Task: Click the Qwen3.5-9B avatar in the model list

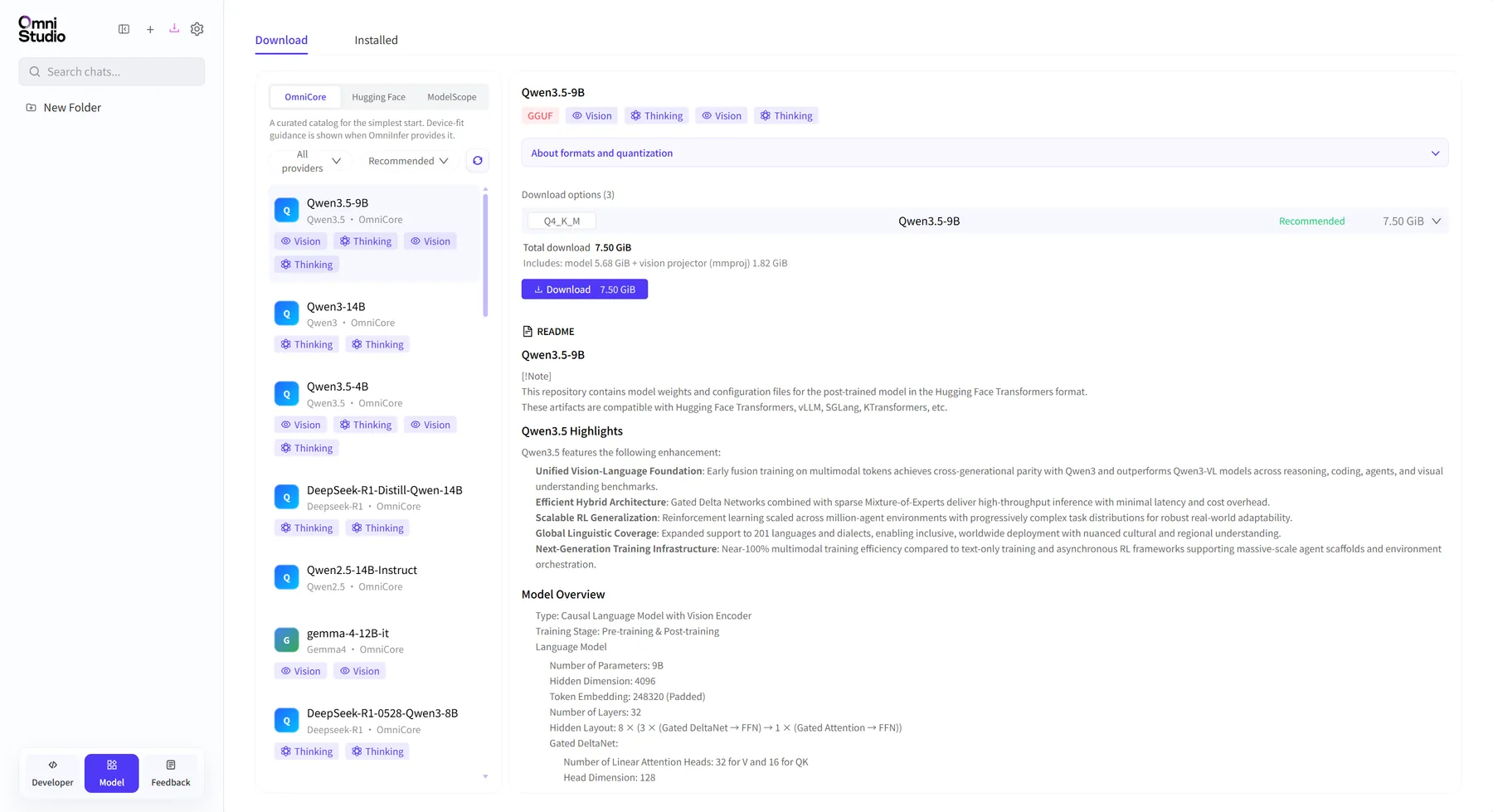Action: (x=287, y=211)
